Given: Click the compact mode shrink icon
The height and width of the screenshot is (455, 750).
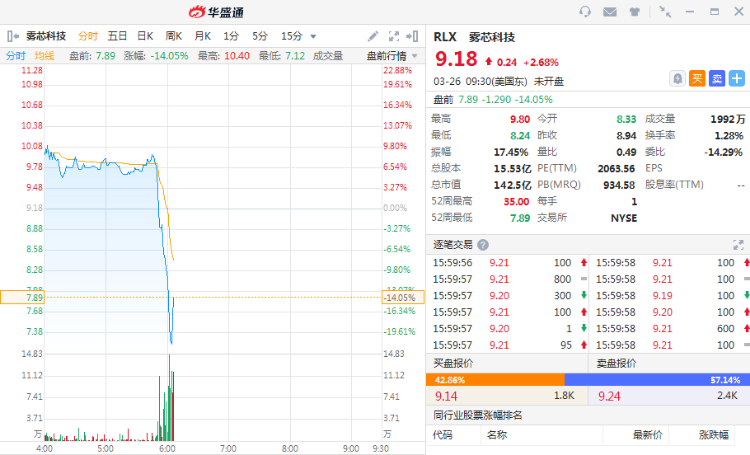Looking at the screenshot, I should [665, 11].
